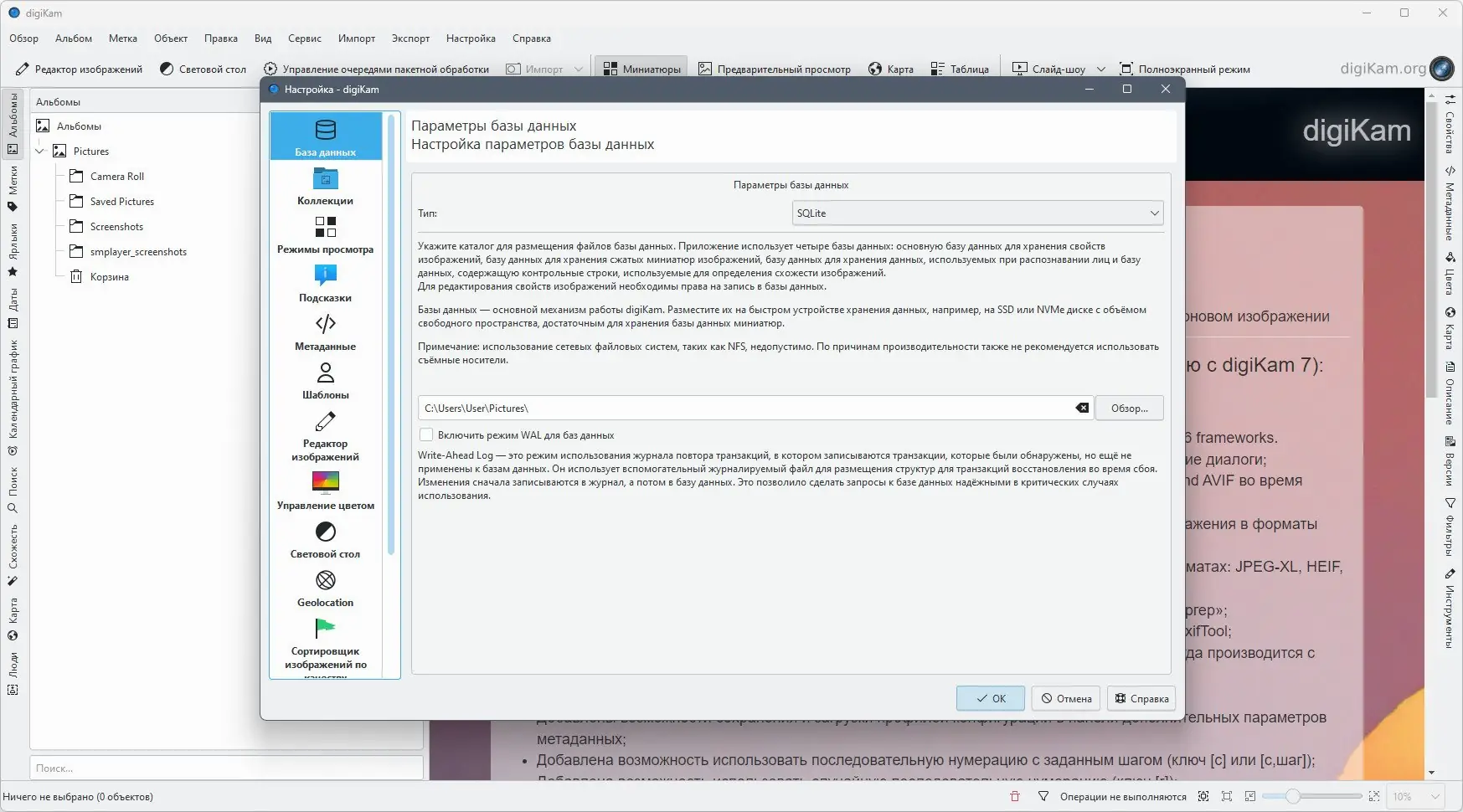Open the Настройка menu
Screen dimensions: 1463x812
(471, 39)
